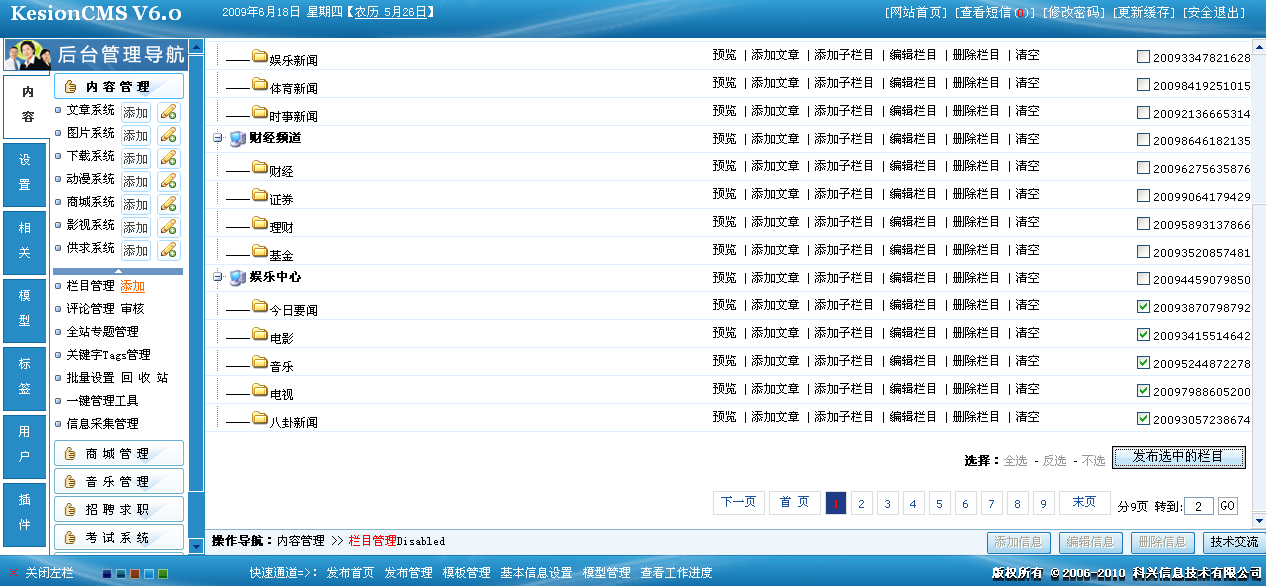Click the page number input field next to 转到
Image resolution: width=1266 pixels, height=586 pixels.
pyautogui.click(x=1198, y=506)
